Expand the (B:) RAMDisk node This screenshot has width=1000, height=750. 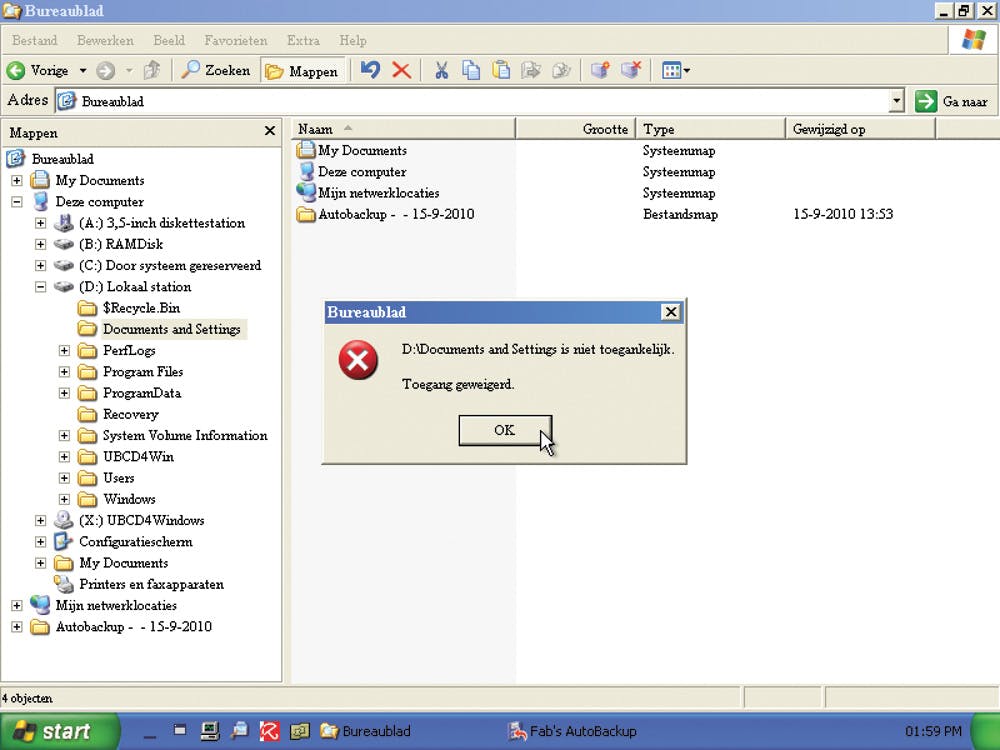click(40, 244)
